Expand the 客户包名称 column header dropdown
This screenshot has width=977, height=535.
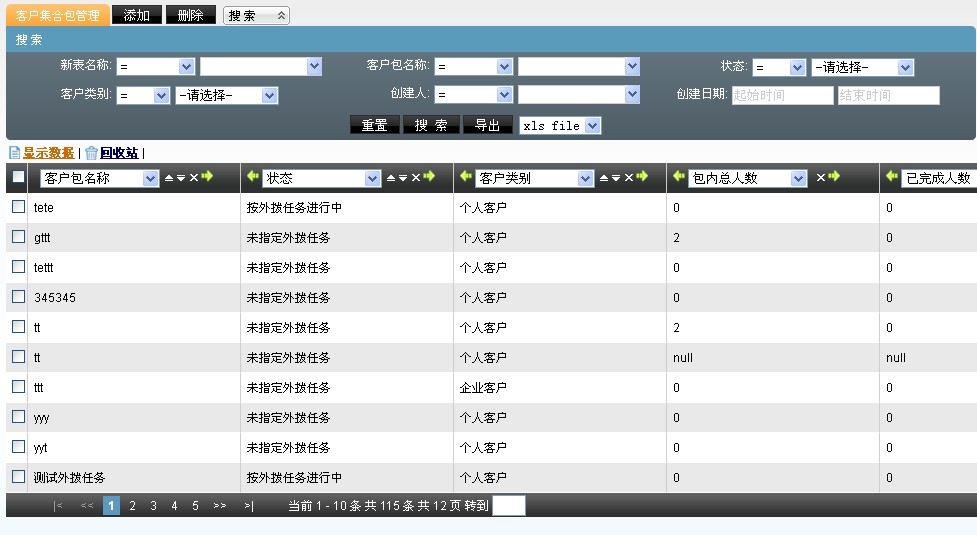click(x=150, y=179)
